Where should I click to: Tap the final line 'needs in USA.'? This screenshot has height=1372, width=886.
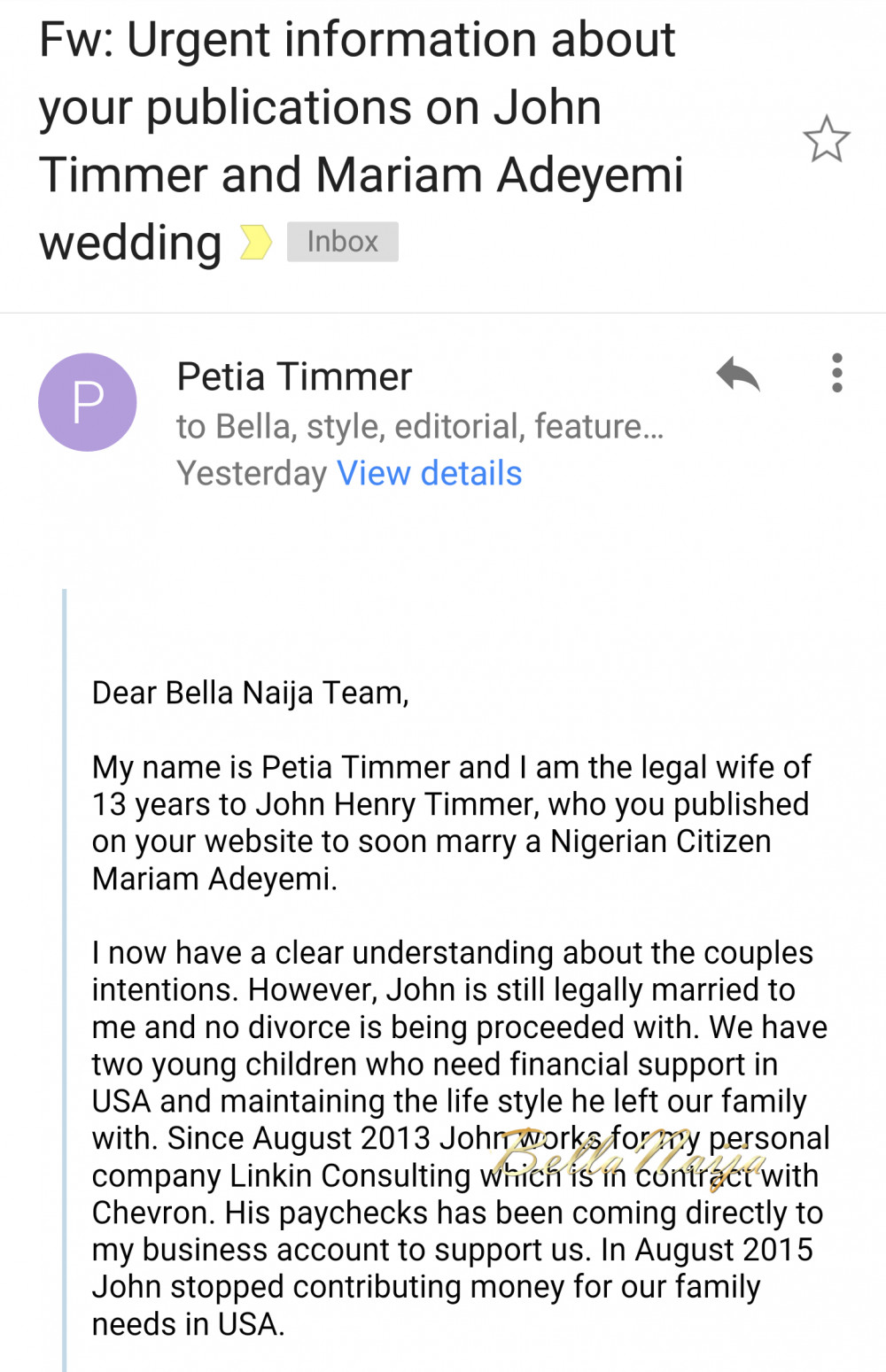tap(188, 1324)
